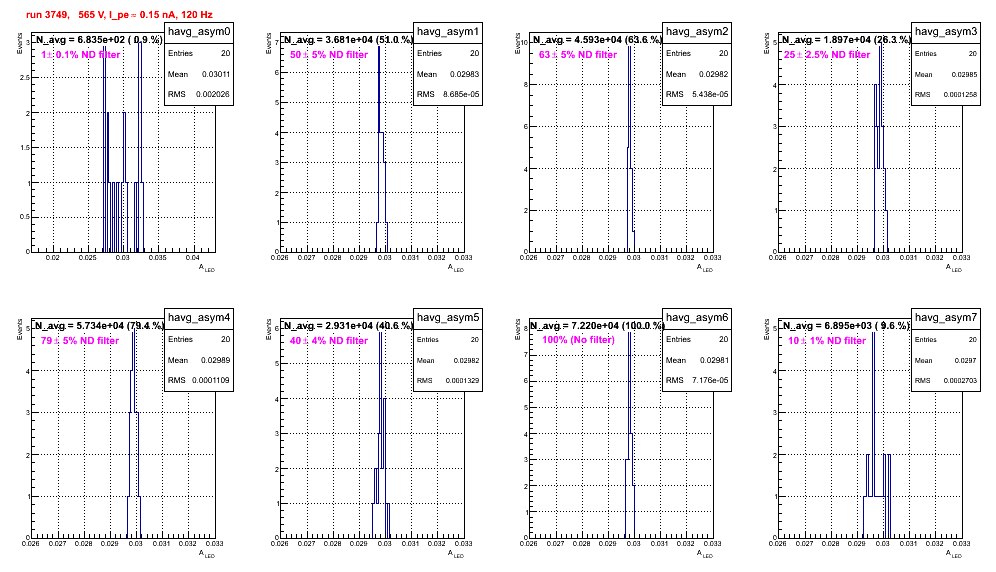The width and height of the screenshot is (996, 572).
Task: Select the RMS value 0.0001258
Action: tap(960, 95)
